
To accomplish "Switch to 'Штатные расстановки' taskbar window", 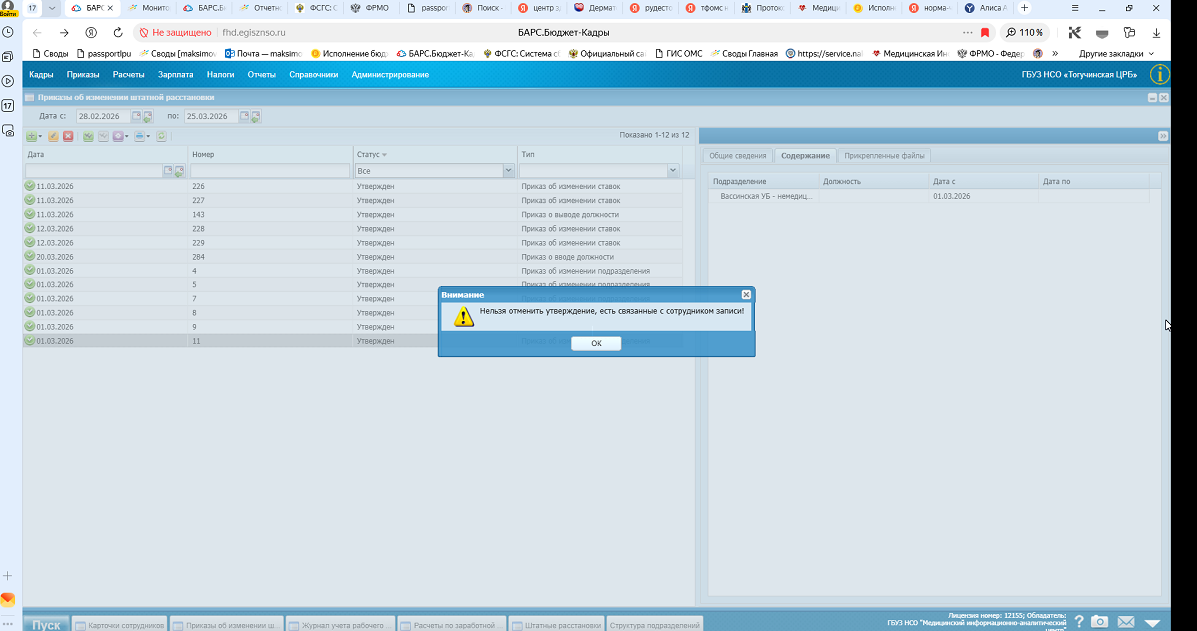I will (557, 624).
